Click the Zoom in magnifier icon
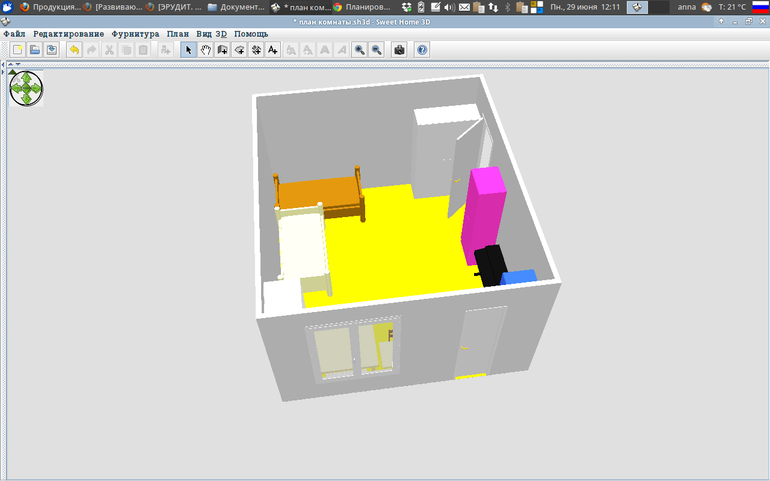This screenshot has width=770, height=481. pyautogui.click(x=359, y=50)
